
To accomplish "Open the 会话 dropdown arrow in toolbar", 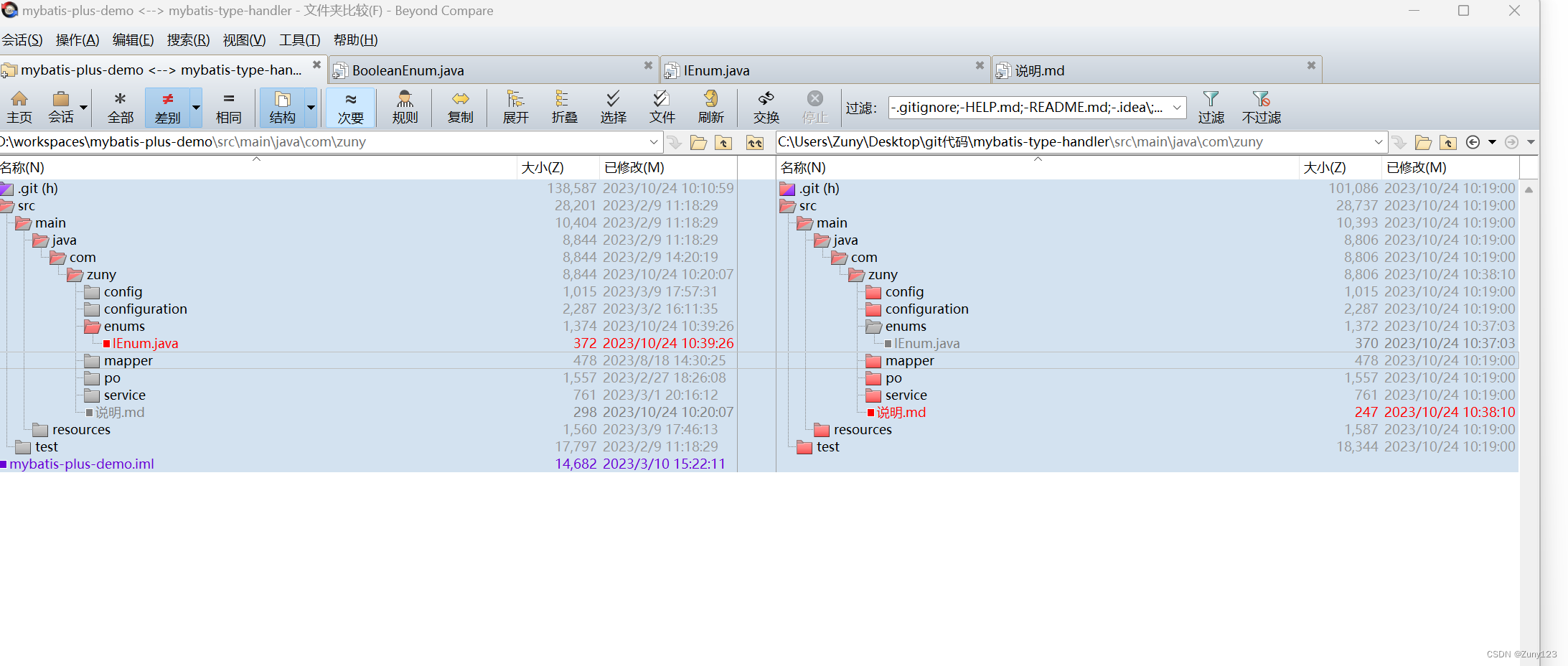I will tap(83, 108).
